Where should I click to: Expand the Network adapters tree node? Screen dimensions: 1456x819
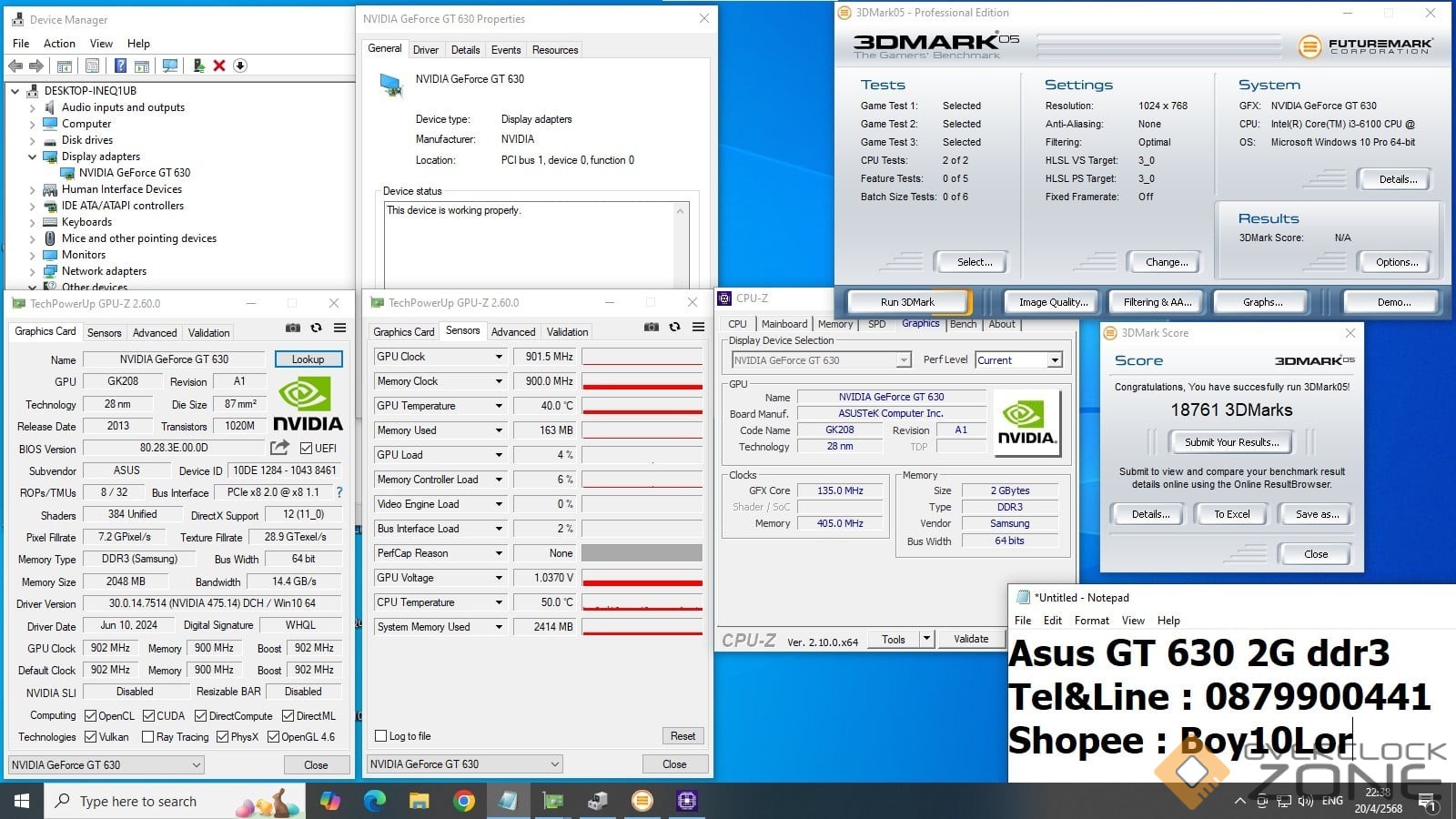pyautogui.click(x=33, y=271)
